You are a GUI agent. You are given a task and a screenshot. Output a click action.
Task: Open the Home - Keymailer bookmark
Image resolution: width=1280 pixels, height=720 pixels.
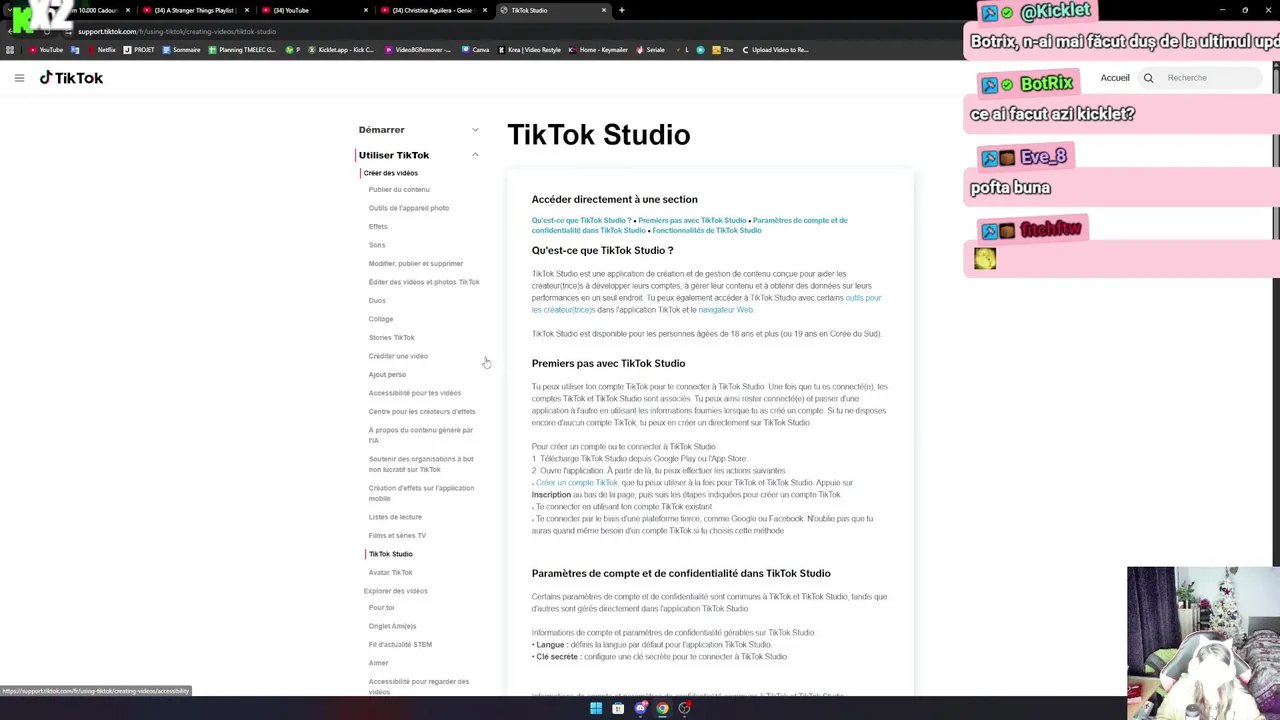598,50
